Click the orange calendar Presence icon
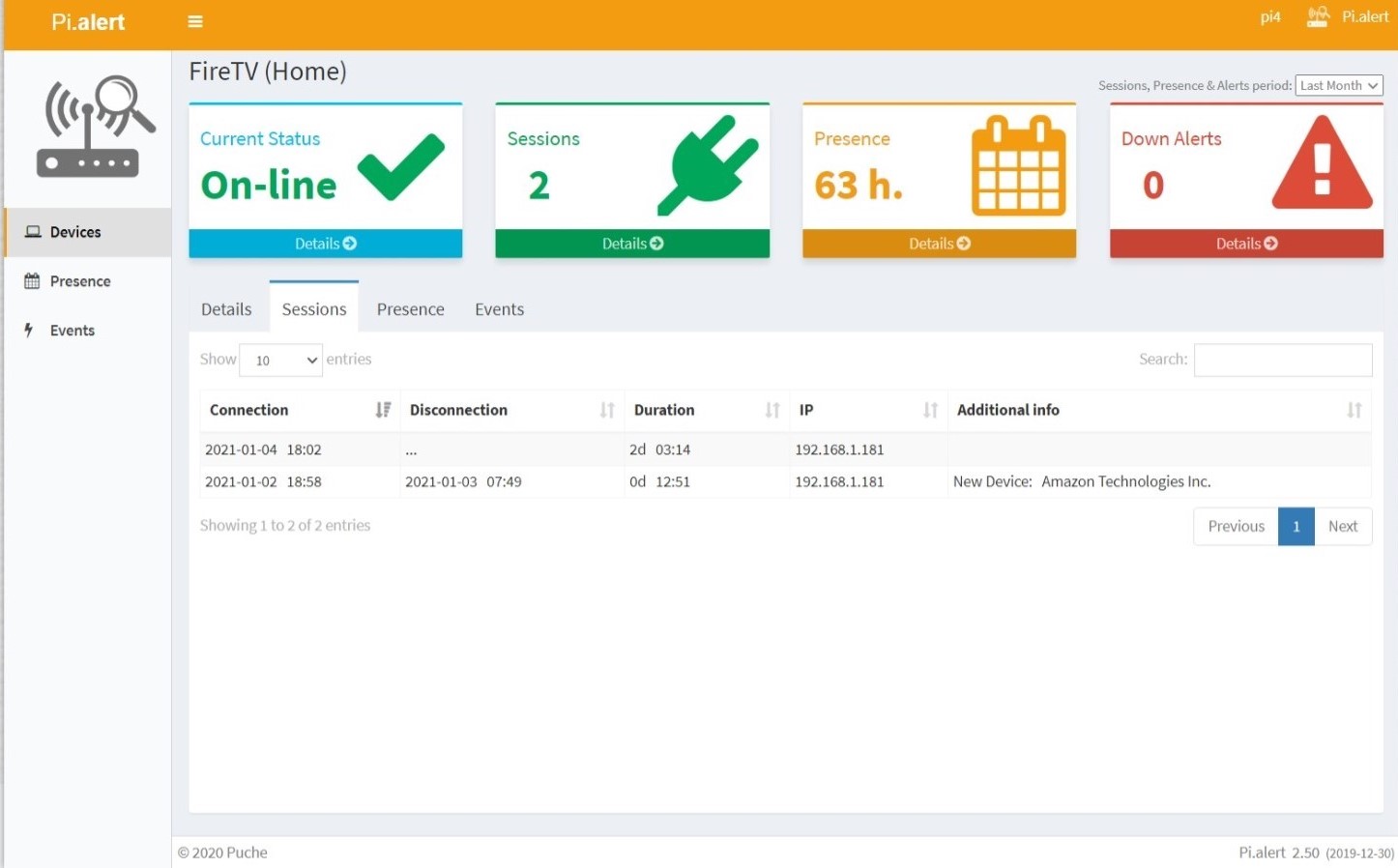The height and width of the screenshot is (868, 1398). tap(1018, 165)
